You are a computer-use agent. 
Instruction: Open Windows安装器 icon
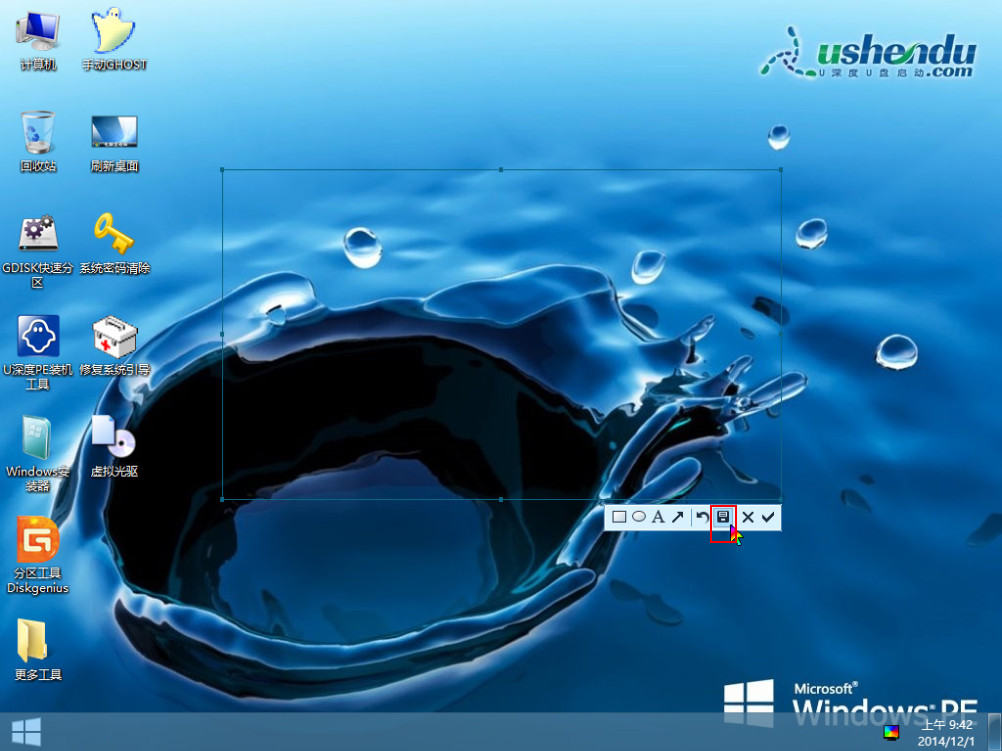click(x=38, y=454)
